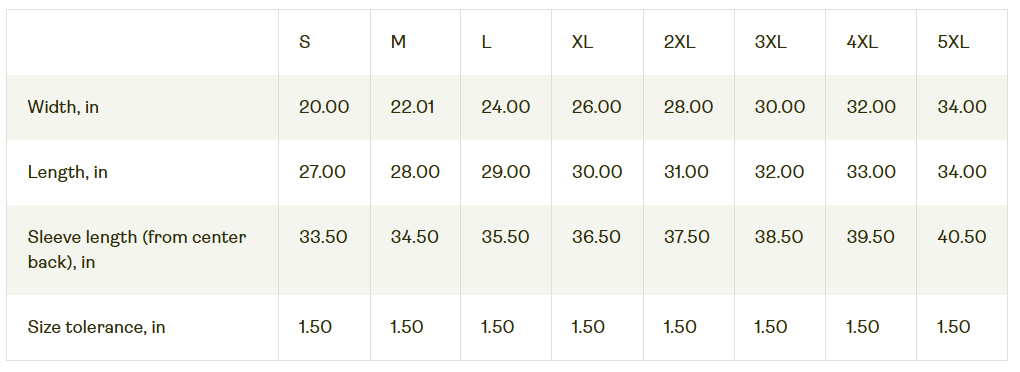Select the Length, in row label
Image resolution: width=1020 pixels, height=372 pixels.
pos(68,172)
